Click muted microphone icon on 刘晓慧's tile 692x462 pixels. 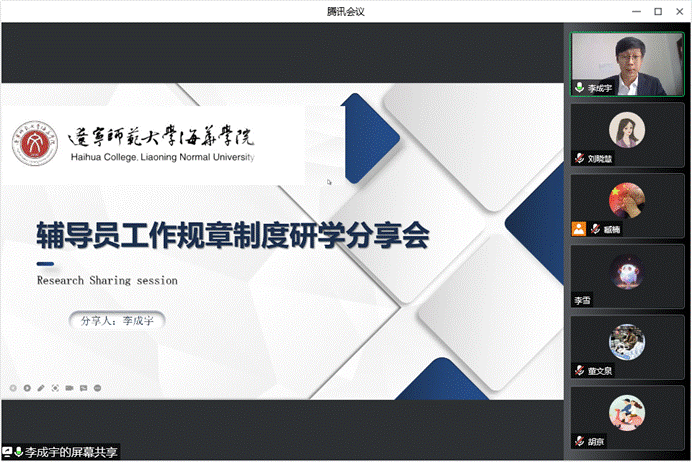tap(579, 159)
